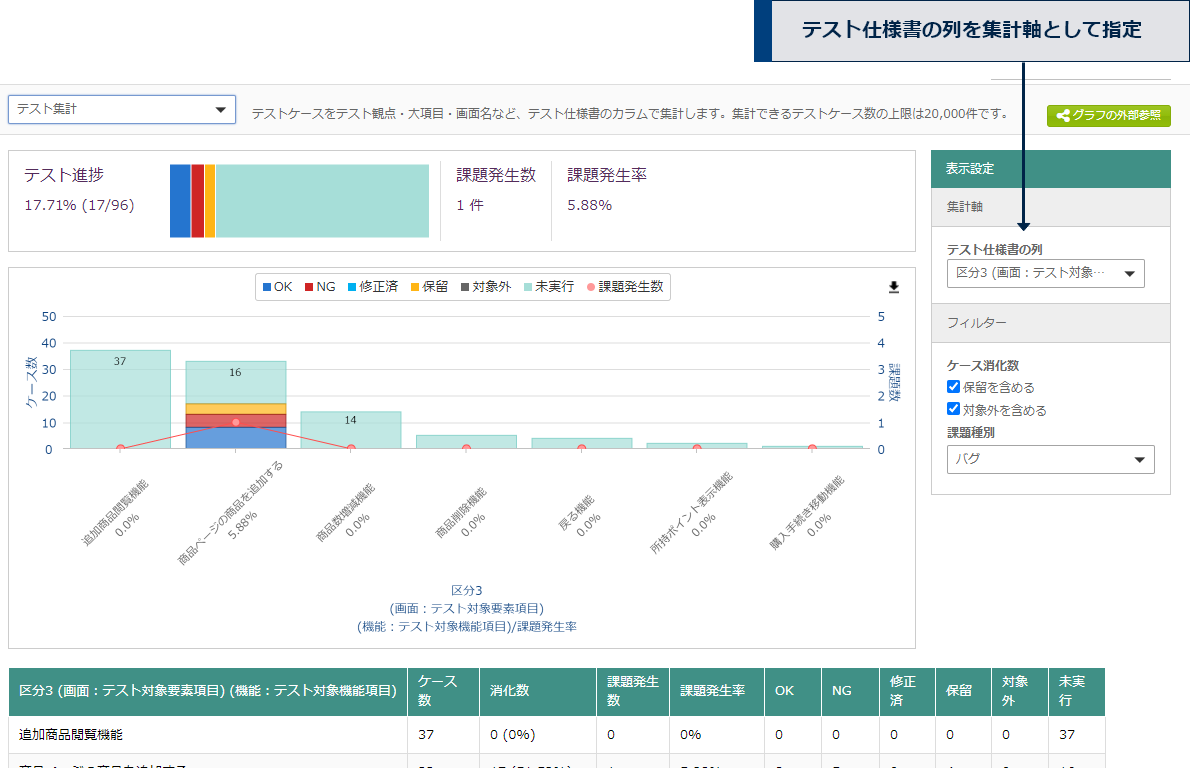Image resolution: width=1190 pixels, height=768 pixels.
Task: Toggle 課題発生数 legend item in chart
Action: (625, 287)
